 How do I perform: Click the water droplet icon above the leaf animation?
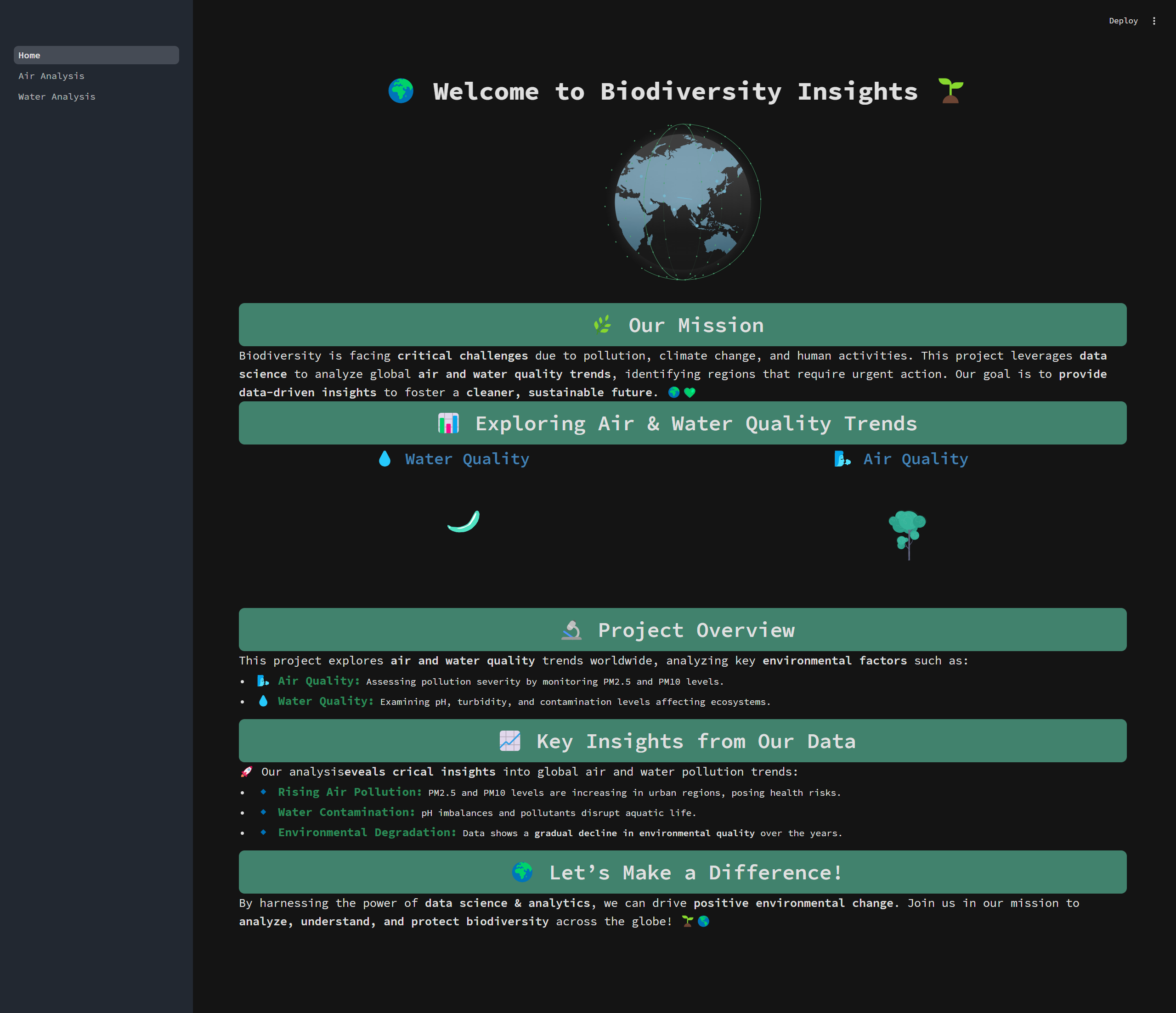[x=385, y=459]
